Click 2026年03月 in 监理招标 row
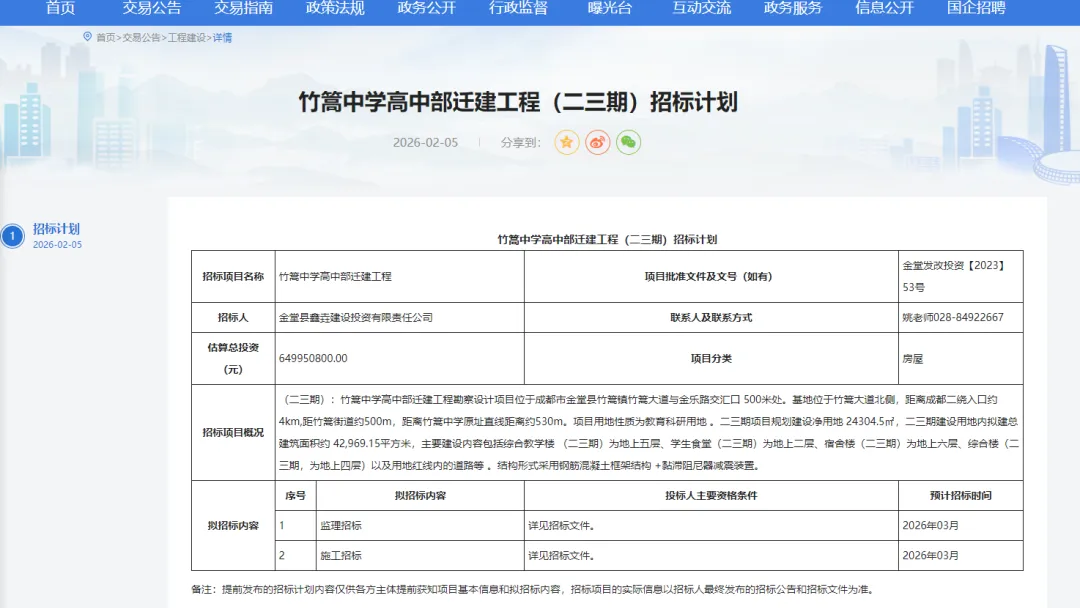 (x=960, y=525)
